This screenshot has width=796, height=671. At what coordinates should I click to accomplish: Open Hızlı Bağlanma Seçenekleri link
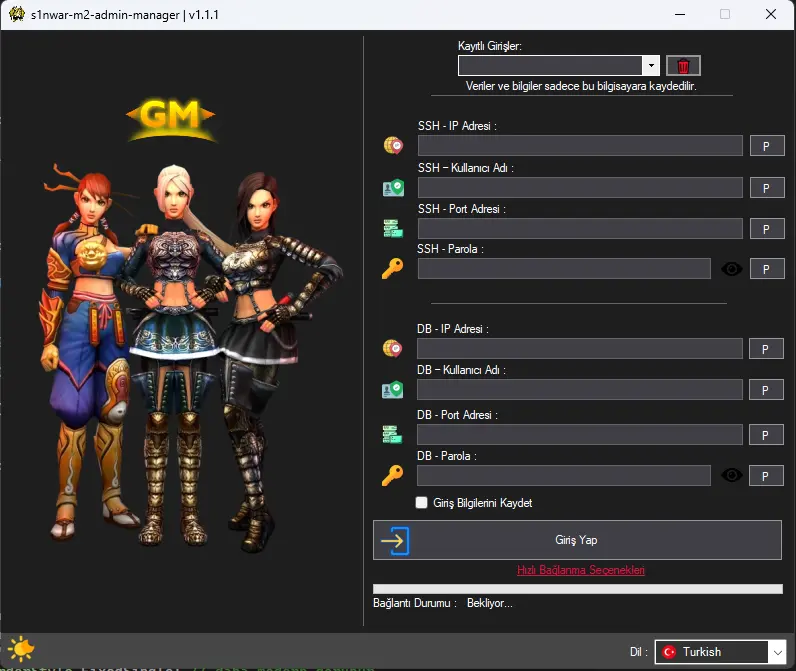(580, 570)
